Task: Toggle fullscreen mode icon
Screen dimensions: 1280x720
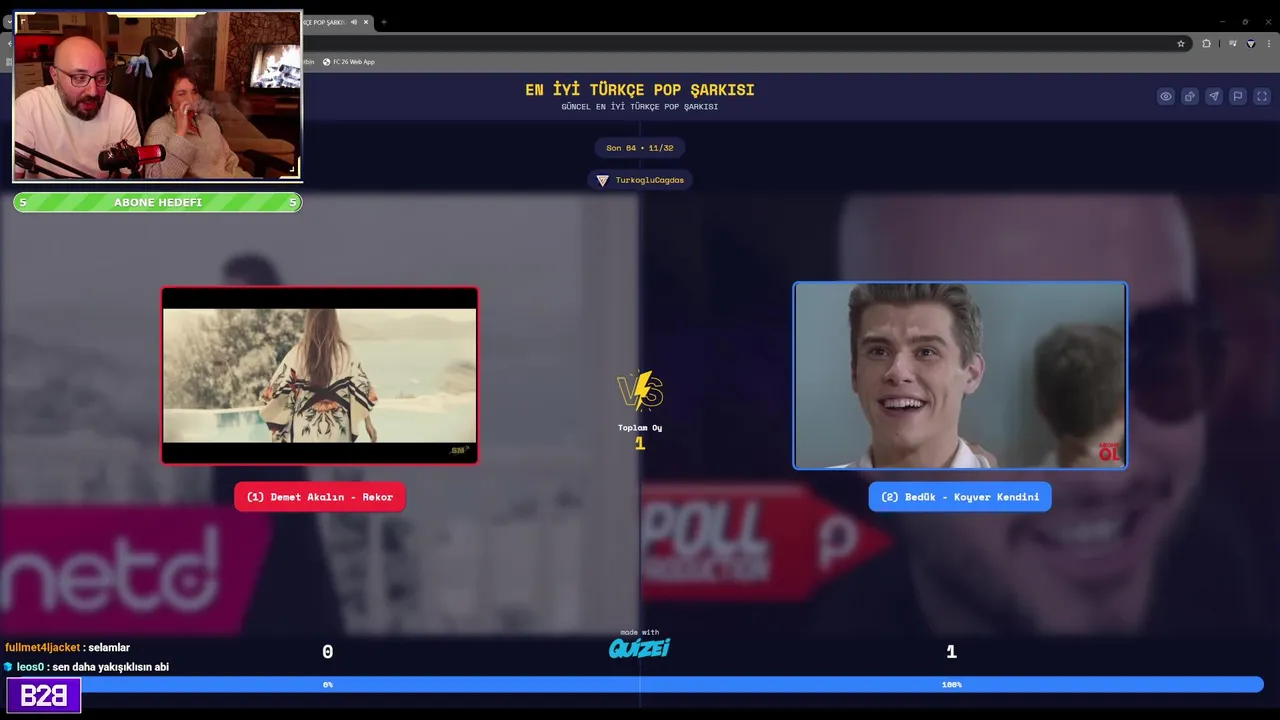Action: tap(1262, 97)
